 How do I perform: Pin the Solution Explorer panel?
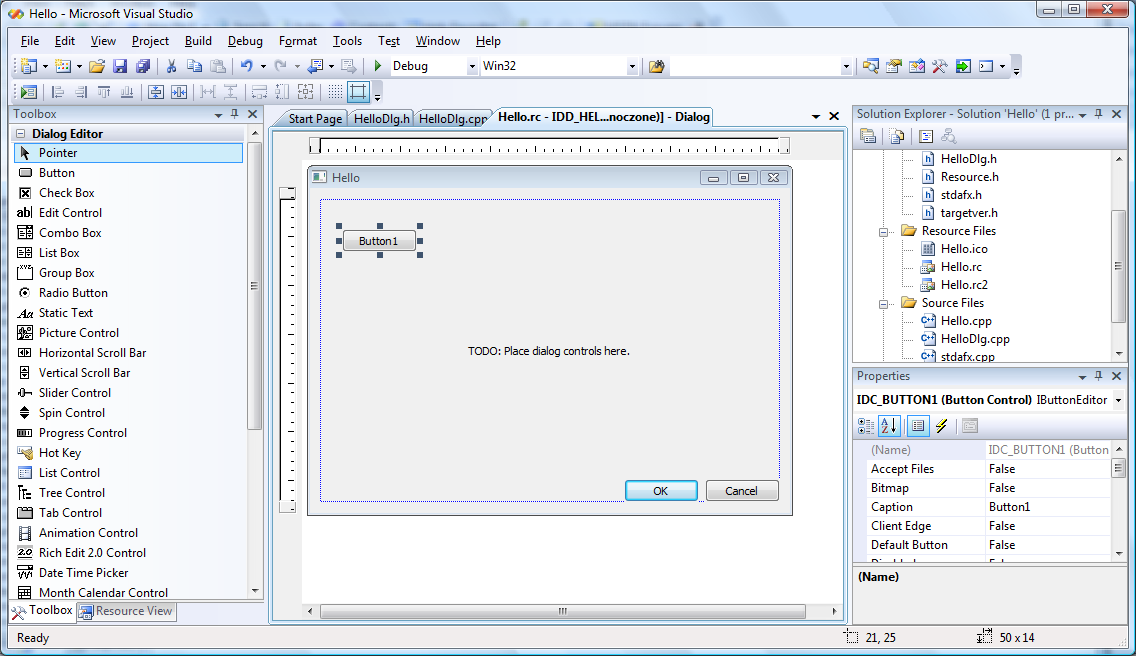coord(1098,114)
